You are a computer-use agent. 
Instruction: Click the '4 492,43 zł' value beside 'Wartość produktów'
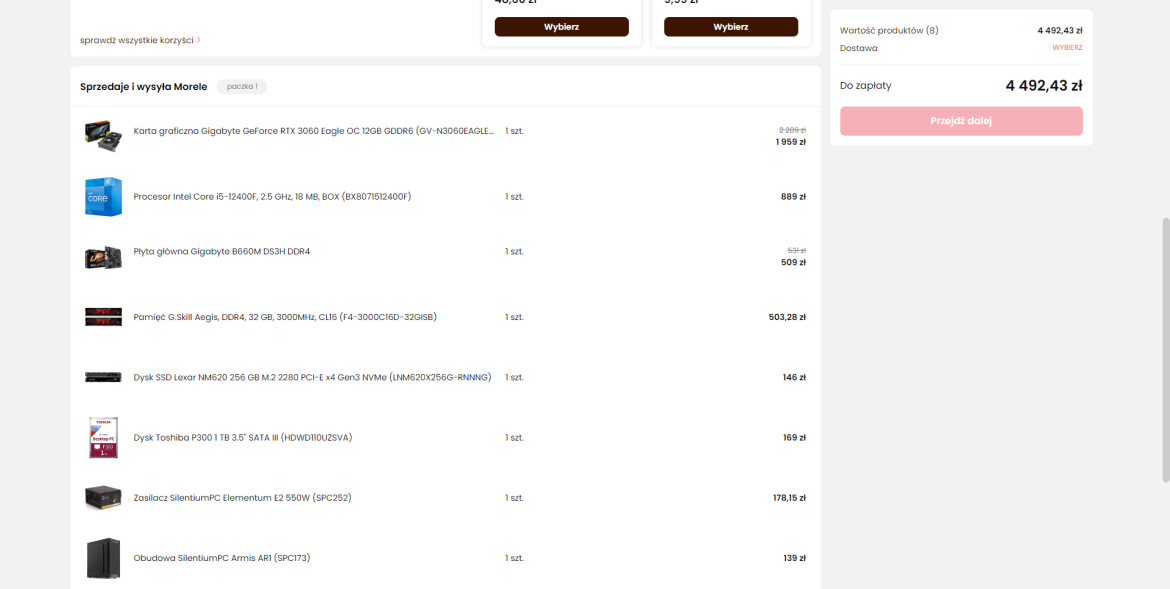(1060, 31)
